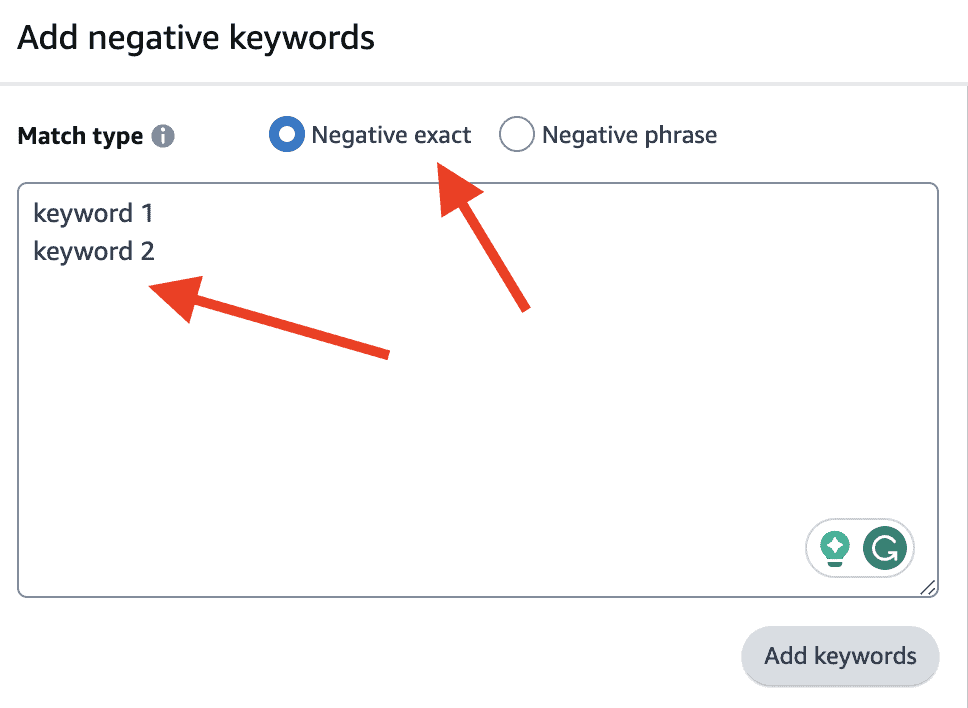Click the Add keywords button

[840, 656]
